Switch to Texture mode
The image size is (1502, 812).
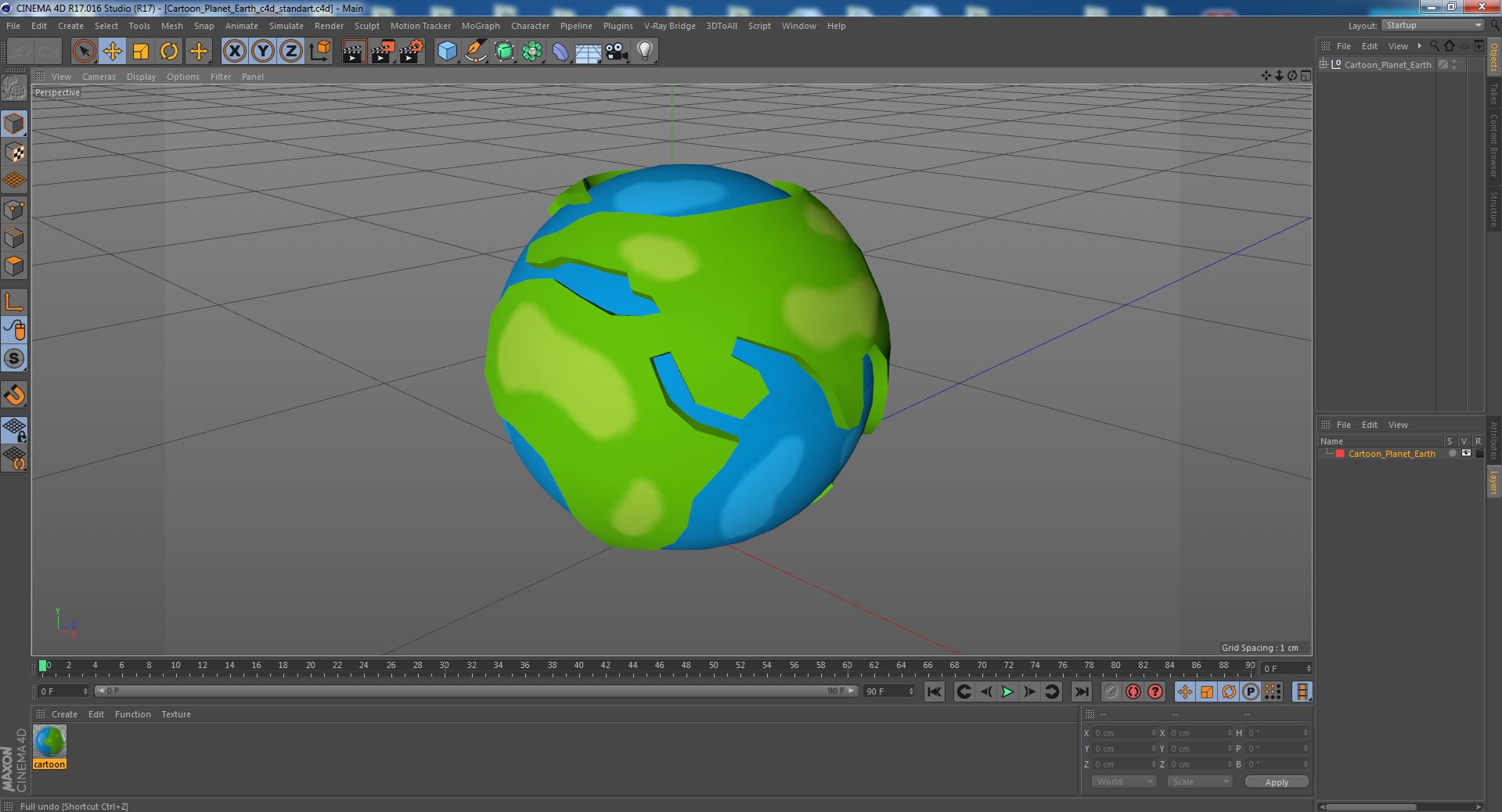(x=14, y=152)
